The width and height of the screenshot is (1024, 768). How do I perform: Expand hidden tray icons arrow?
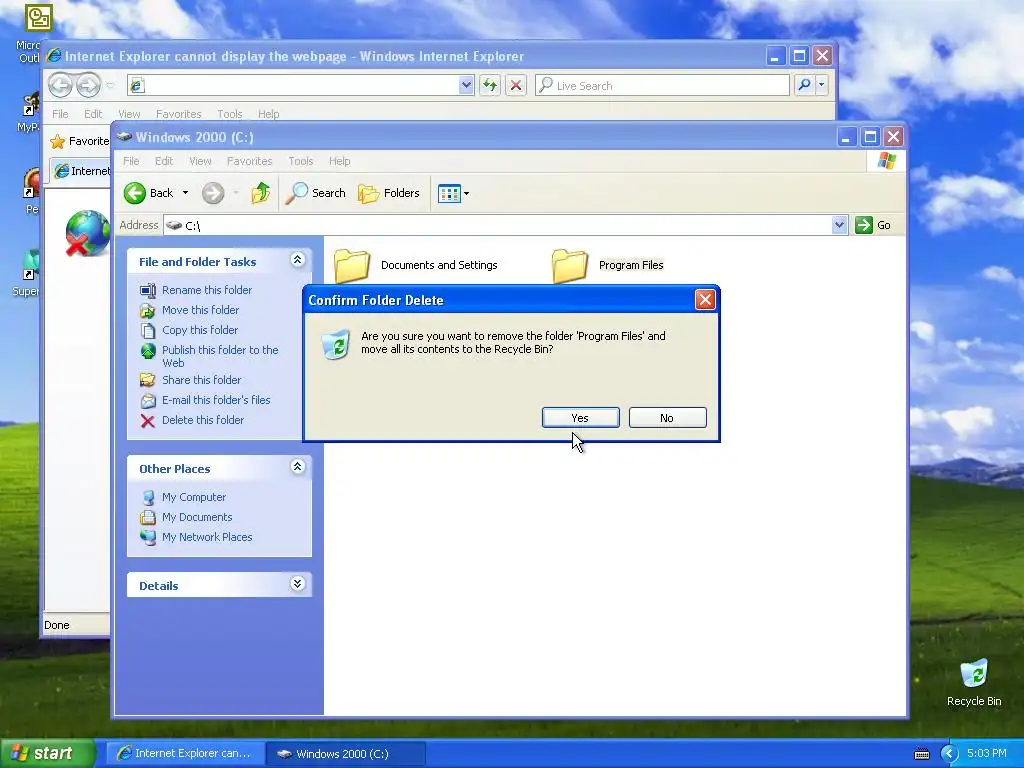950,754
